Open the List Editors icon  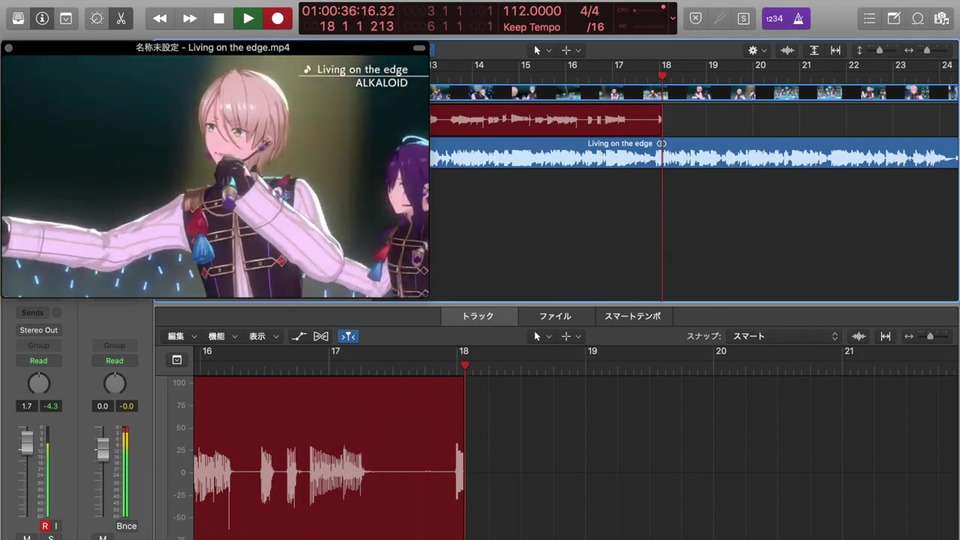coord(869,18)
